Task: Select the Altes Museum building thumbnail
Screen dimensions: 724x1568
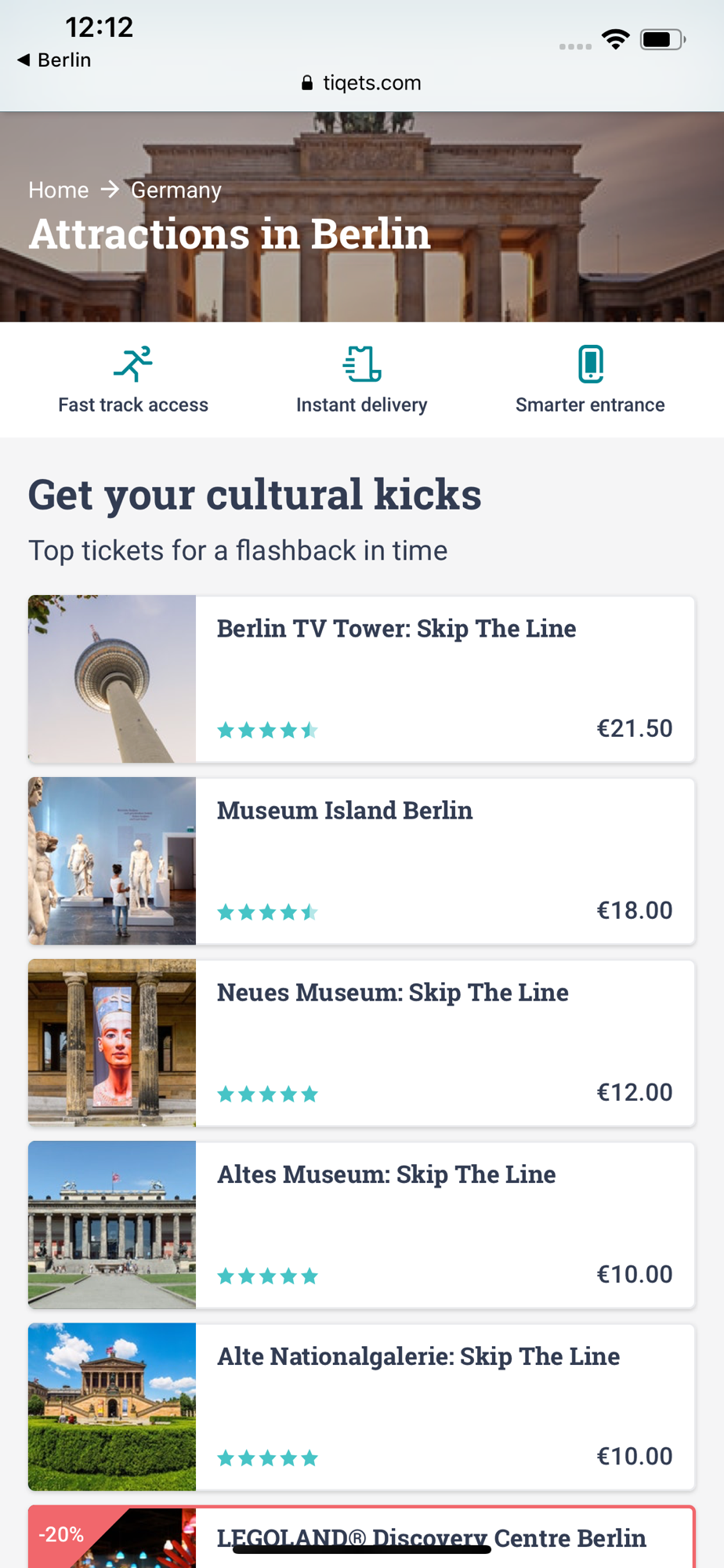Action: click(x=112, y=1225)
